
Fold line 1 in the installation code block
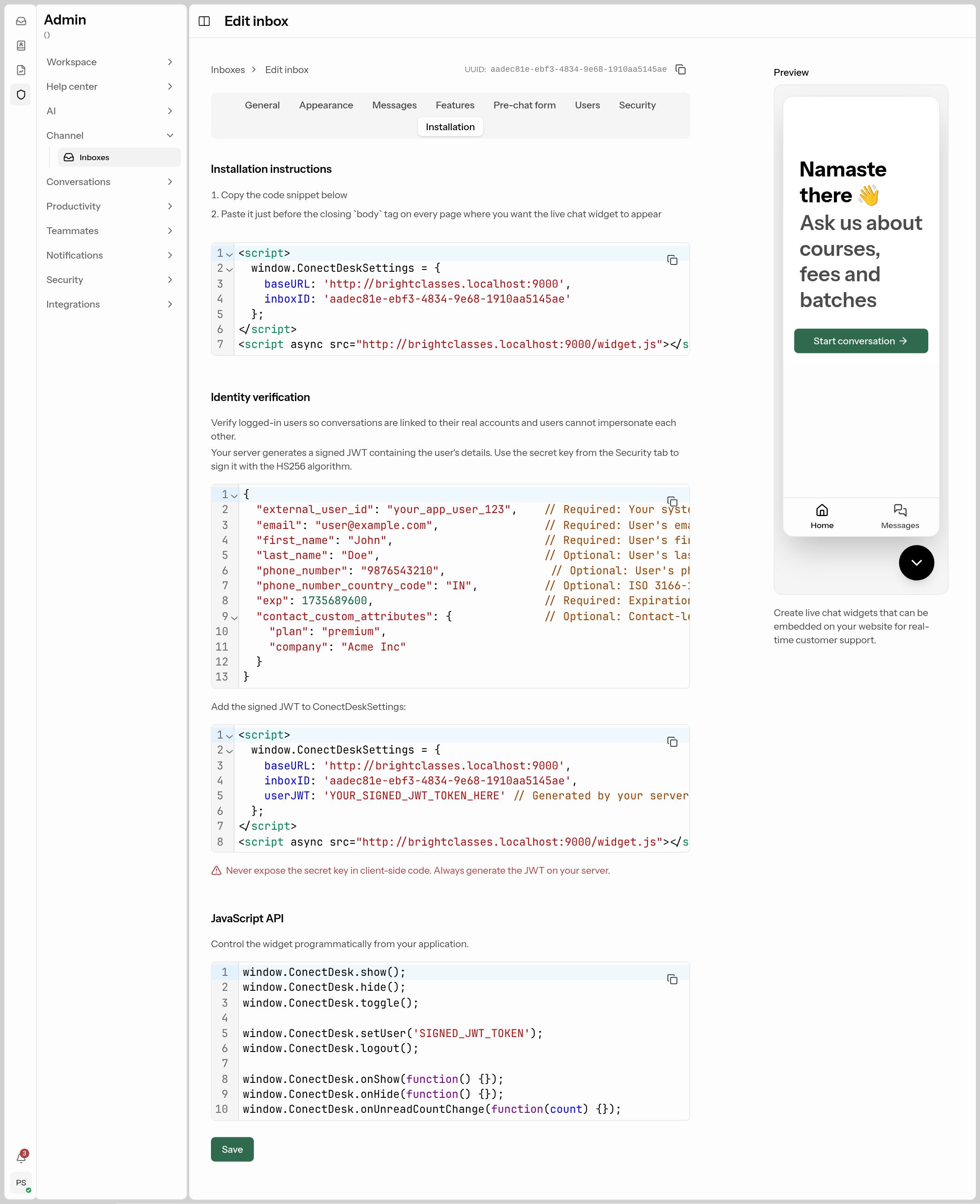click(230, 254)
